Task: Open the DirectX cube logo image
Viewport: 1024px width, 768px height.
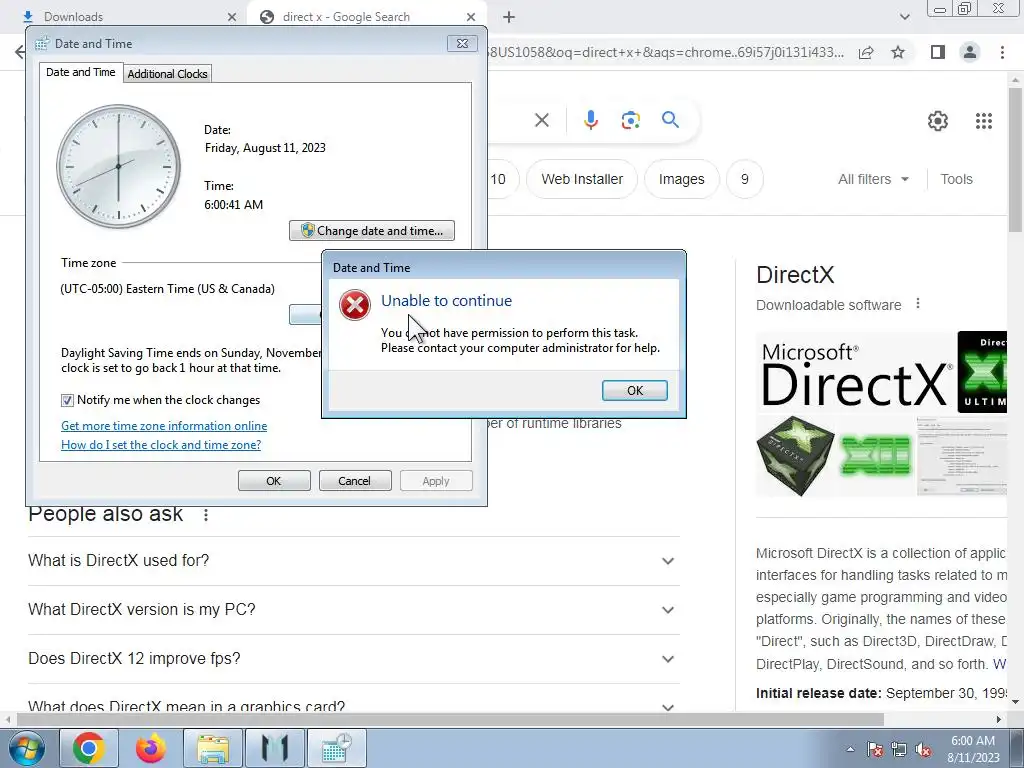Action: click(795, 456)
